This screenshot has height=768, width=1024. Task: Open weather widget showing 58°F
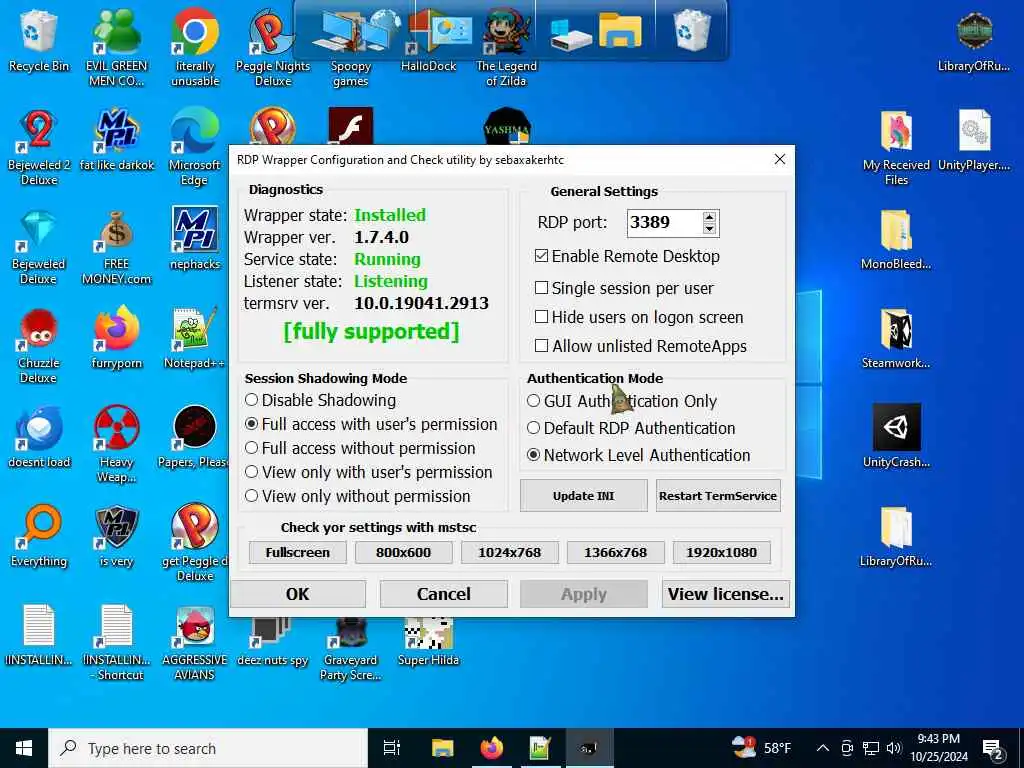(x=761, y=748)
